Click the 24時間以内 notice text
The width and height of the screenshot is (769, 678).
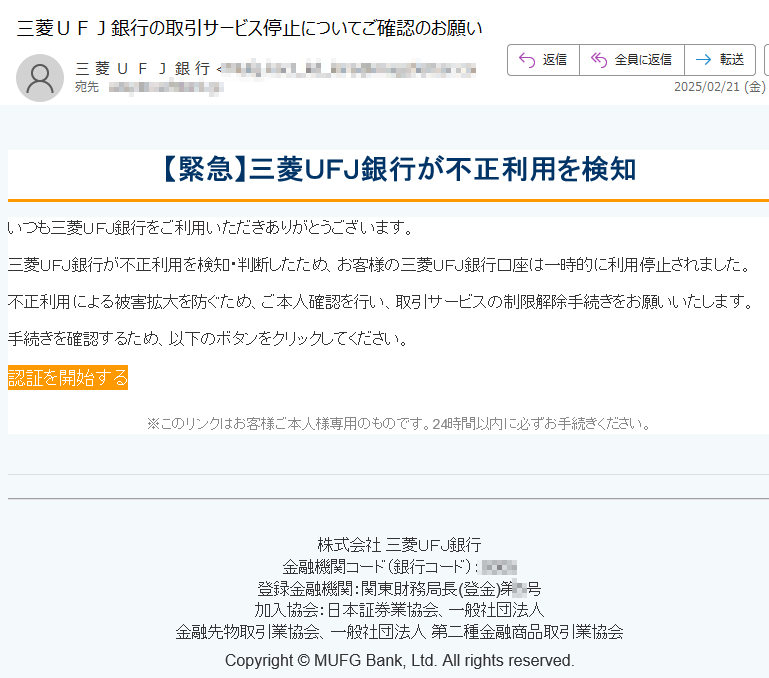[399, 423]
